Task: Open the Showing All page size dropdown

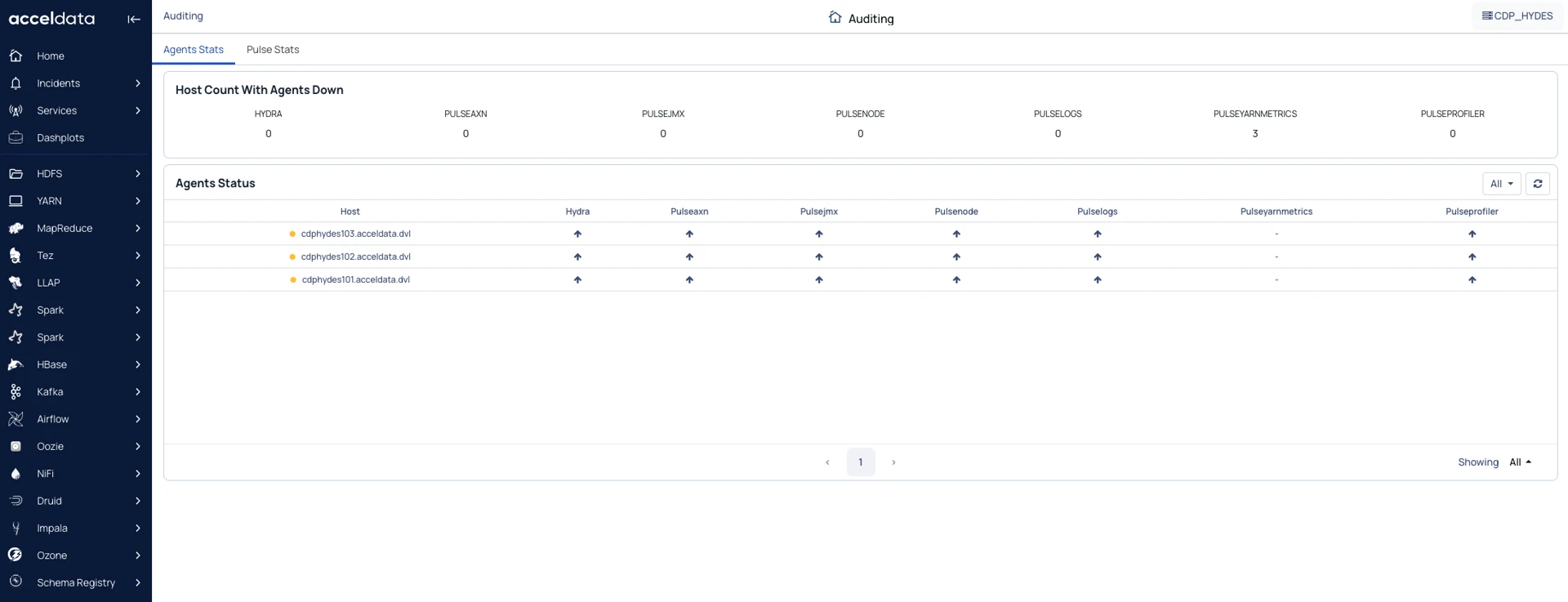Action: point(1519,462)
